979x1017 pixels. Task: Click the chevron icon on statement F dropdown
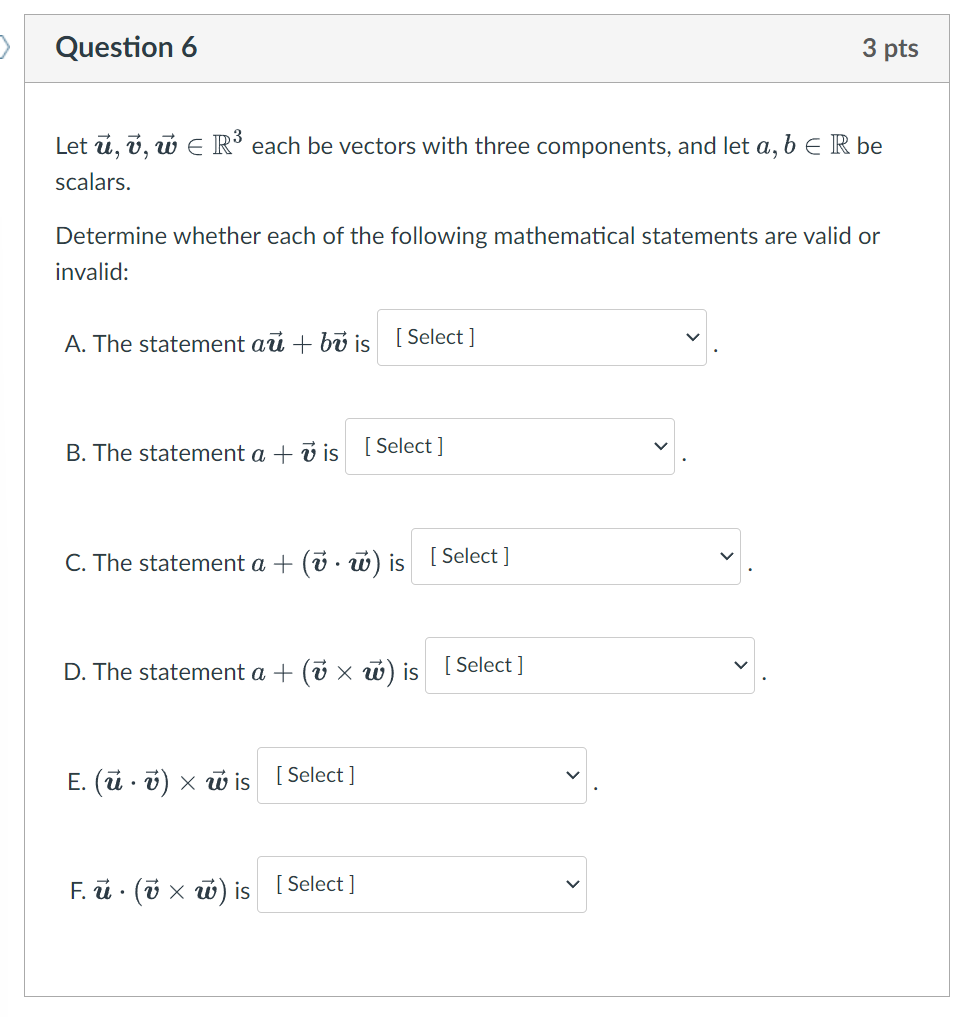tap(571, 884)
